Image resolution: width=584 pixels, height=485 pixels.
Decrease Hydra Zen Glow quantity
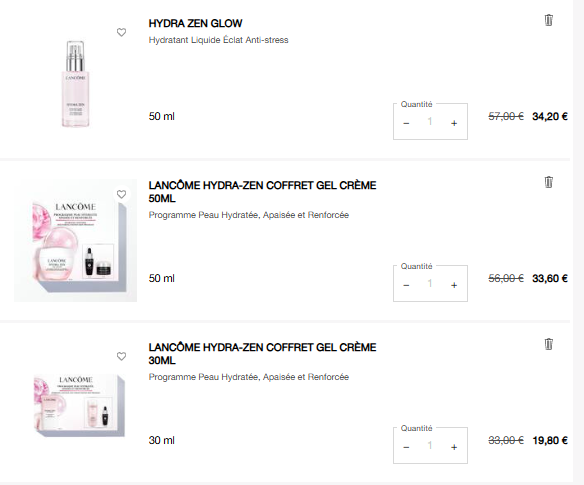coord(406,123)
